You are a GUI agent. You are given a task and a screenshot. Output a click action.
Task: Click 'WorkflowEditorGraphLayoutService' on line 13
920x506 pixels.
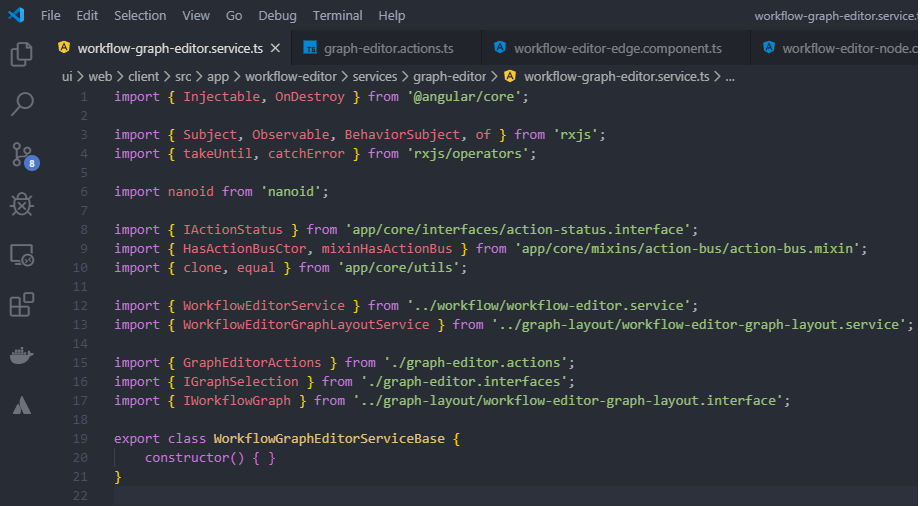click(306, 324)
